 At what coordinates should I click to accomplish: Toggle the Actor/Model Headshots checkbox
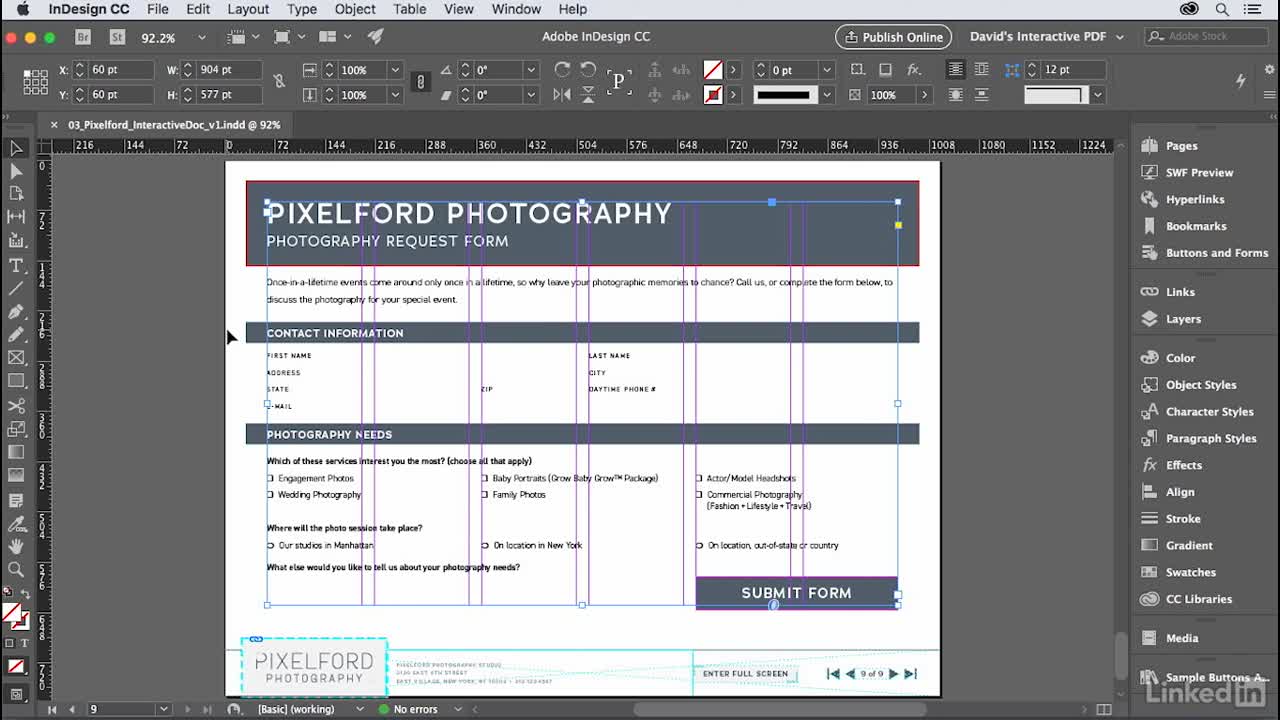pos(699,478)
